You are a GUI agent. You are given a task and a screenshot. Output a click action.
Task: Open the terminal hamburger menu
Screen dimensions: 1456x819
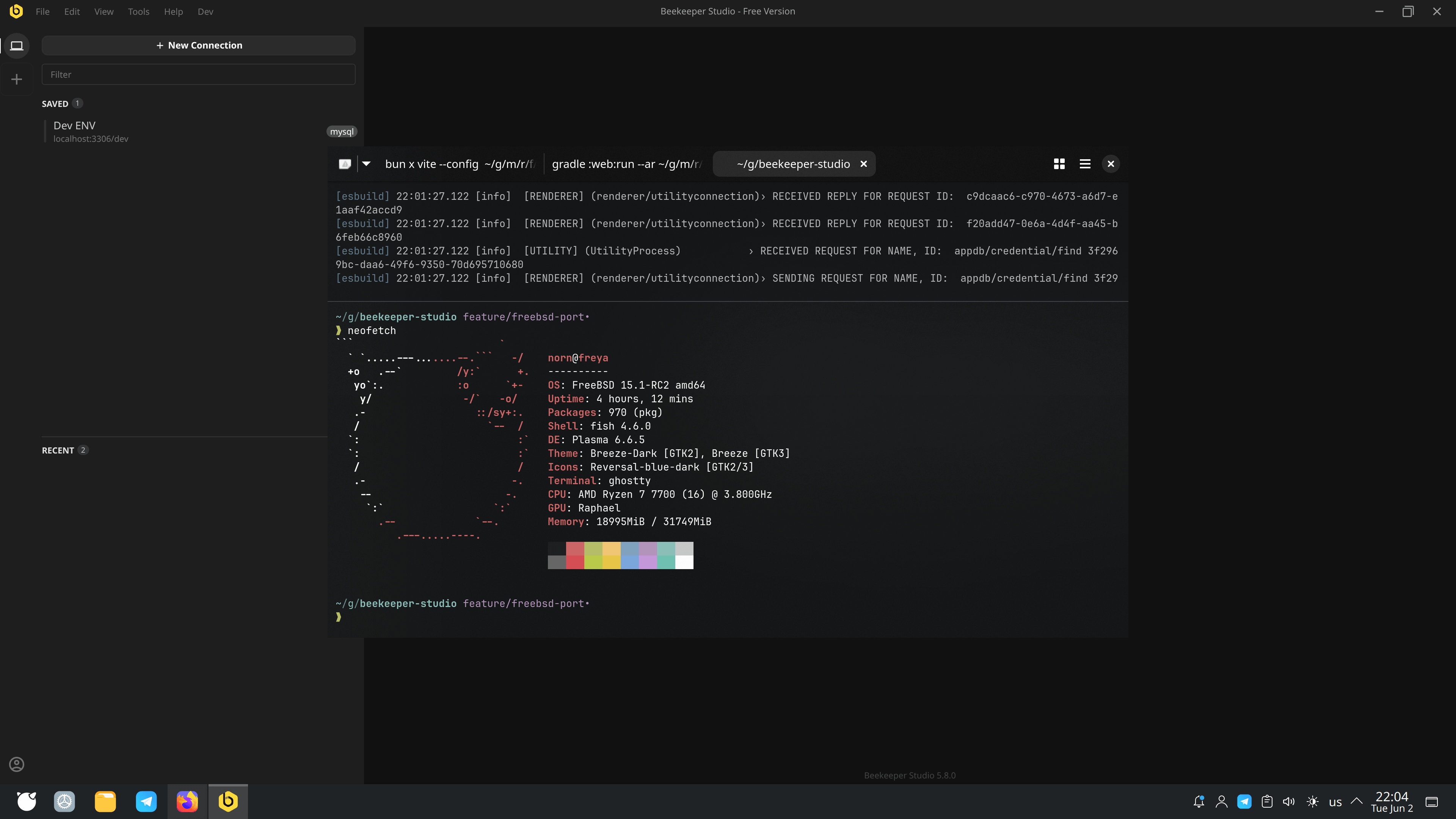[x=1085, y=164]
